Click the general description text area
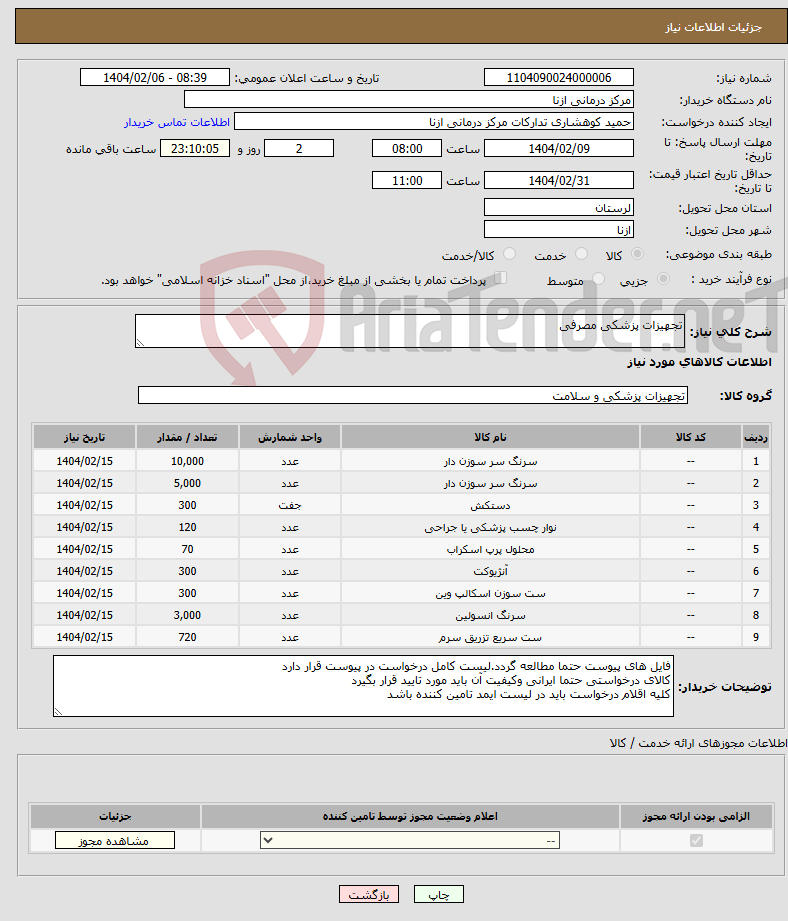This screenshot has width=788, height=921. point(410,331)
